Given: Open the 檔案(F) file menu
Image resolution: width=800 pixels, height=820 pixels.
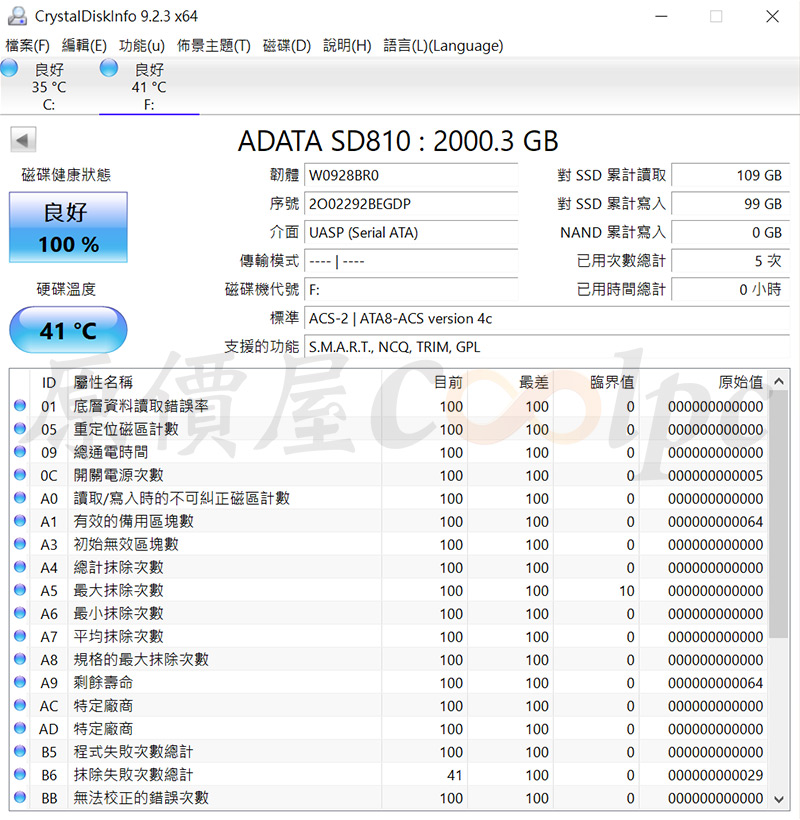Looking at the screenshot, I should pos(27,45).
